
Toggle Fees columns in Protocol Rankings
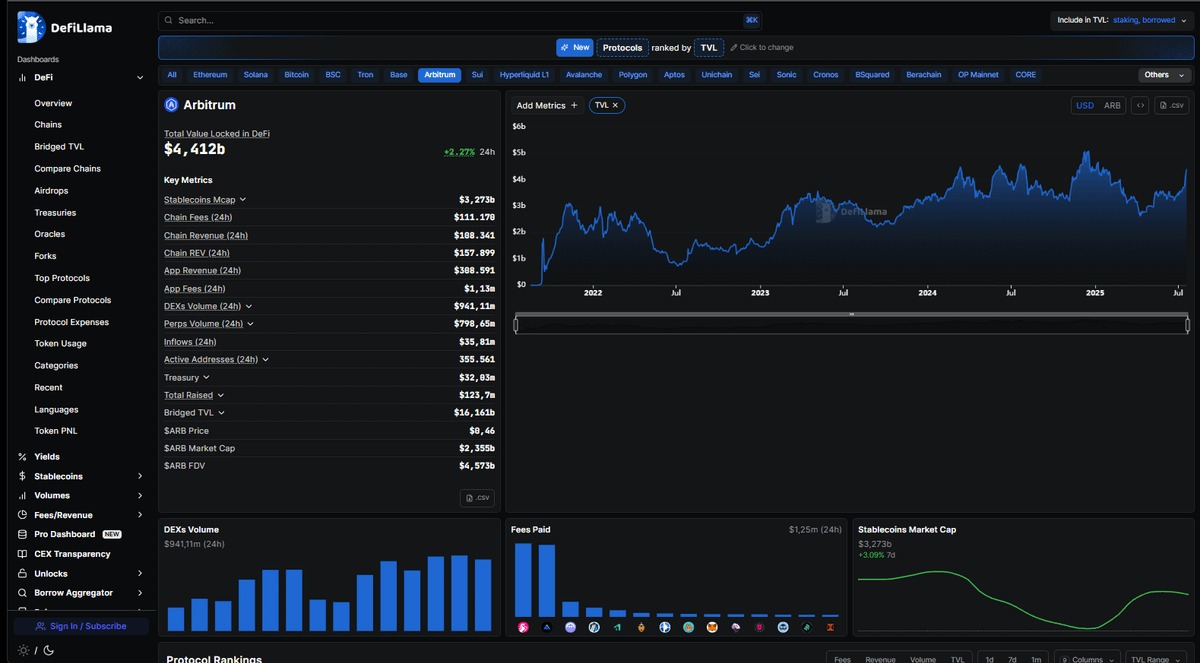click(x=842, y=659)
